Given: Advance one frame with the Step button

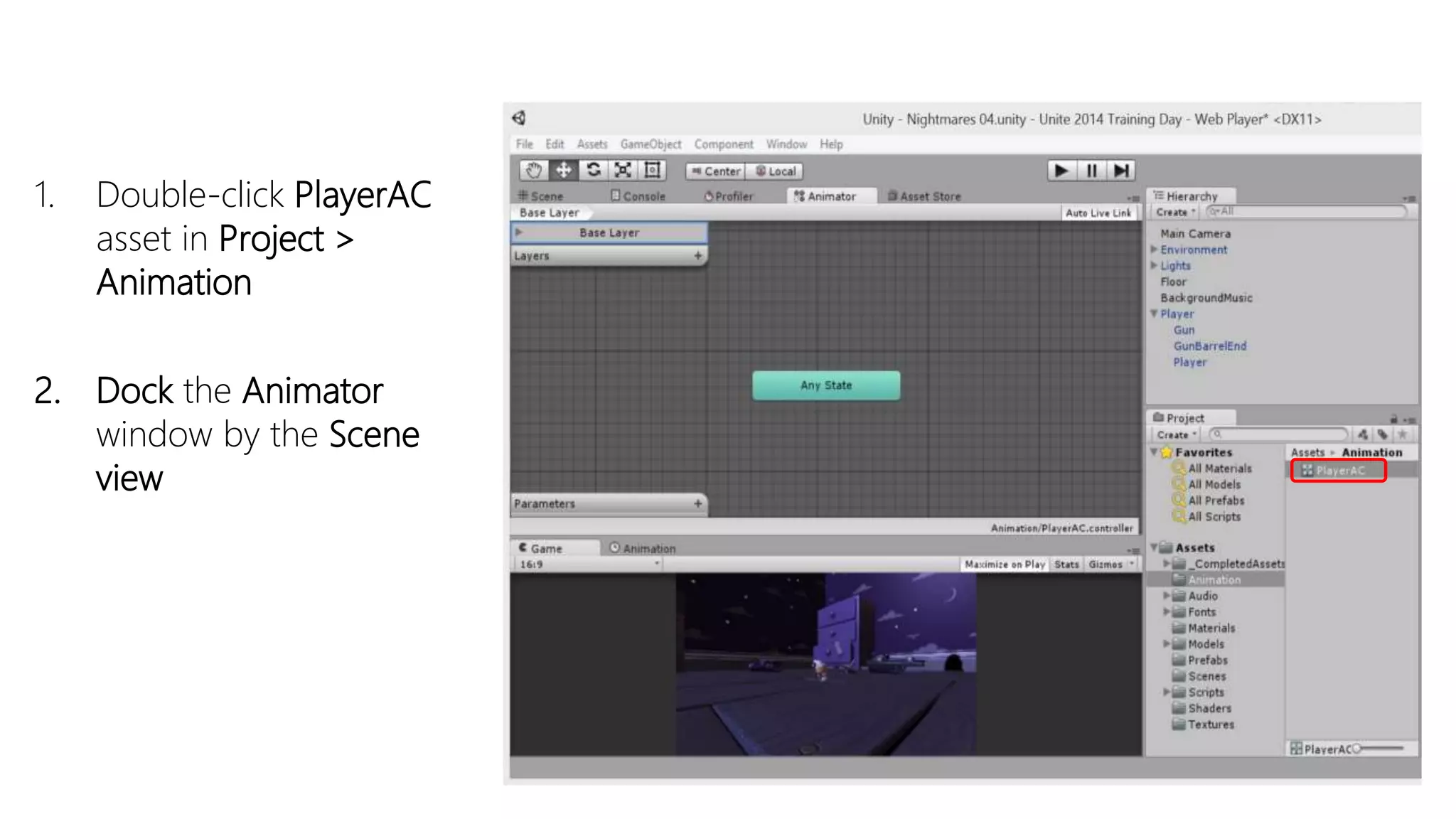Looking at the screenshot, I should [1121, 171].
